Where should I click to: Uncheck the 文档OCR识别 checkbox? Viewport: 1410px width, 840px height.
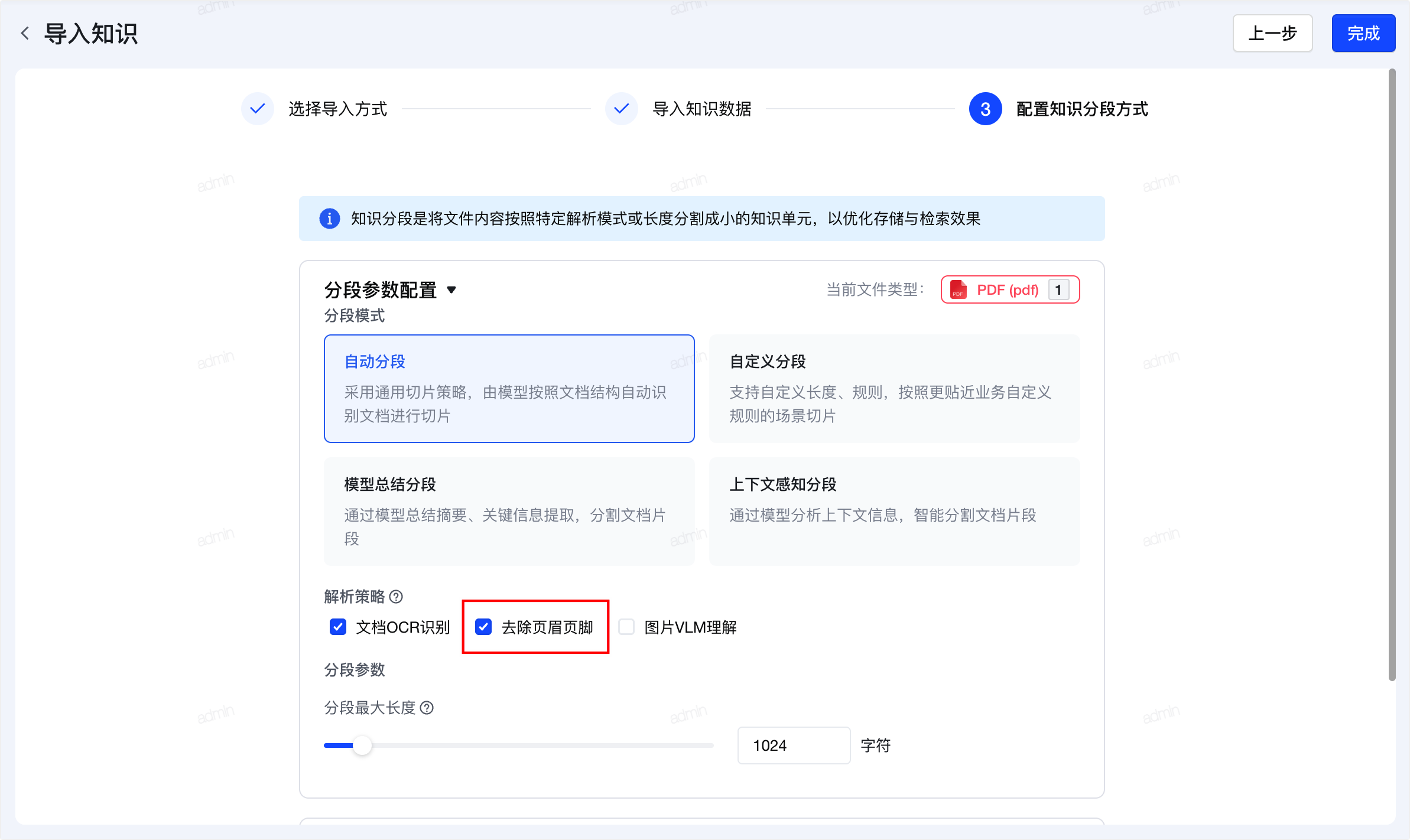coord(338,627)
